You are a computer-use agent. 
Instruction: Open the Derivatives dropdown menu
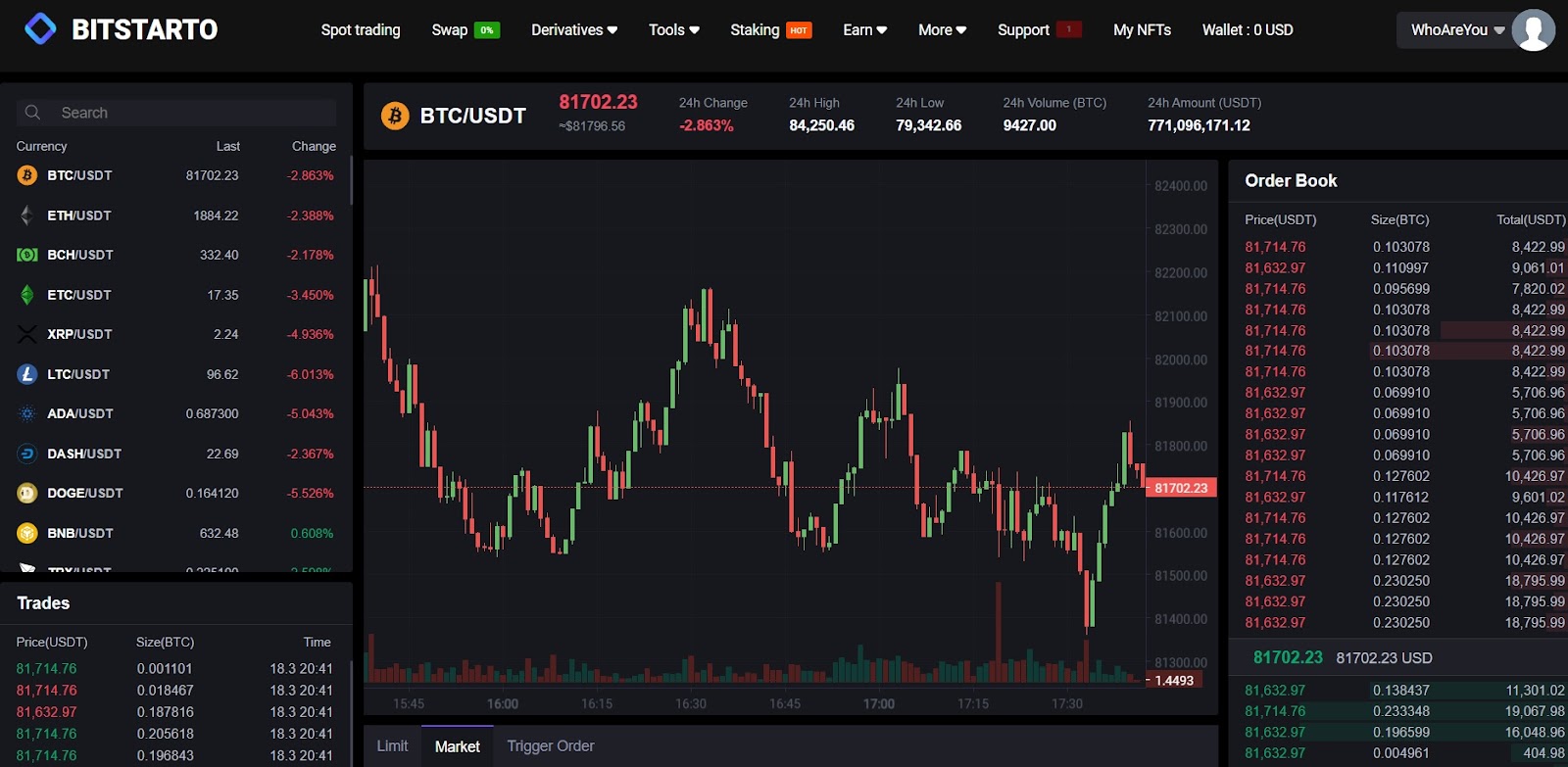coord(574,30)
